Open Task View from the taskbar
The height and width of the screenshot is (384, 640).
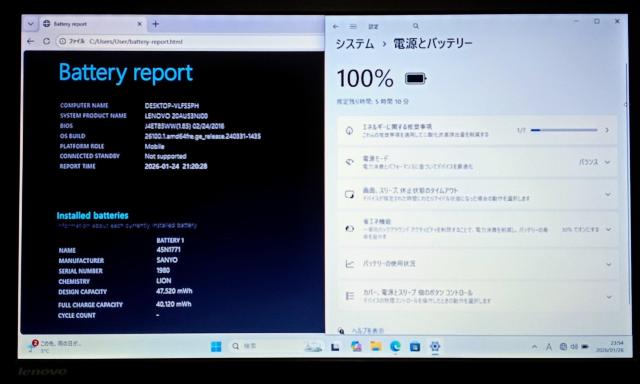[335, 347]
